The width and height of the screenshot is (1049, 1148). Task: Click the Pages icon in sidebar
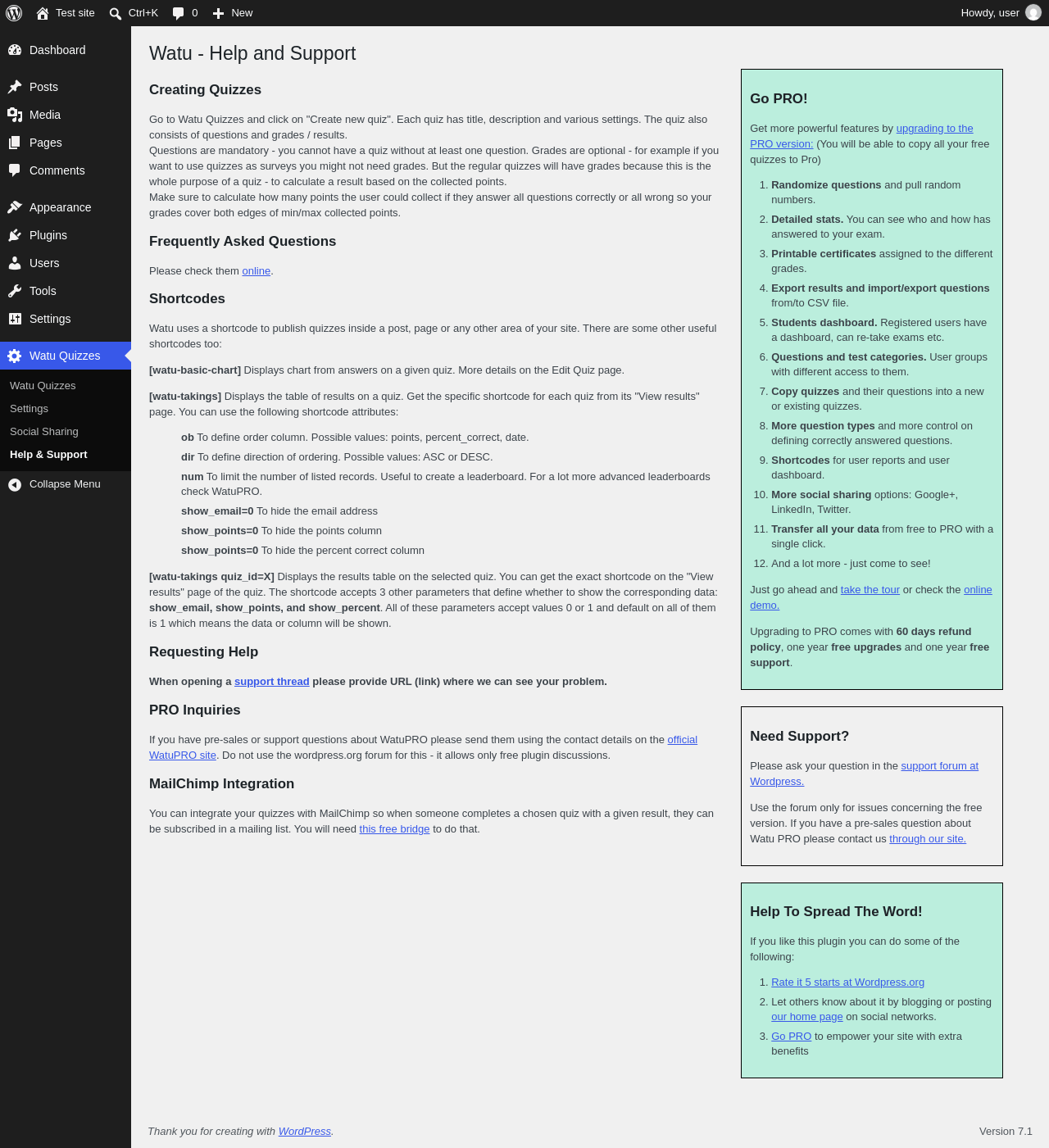tap(15, 143)
